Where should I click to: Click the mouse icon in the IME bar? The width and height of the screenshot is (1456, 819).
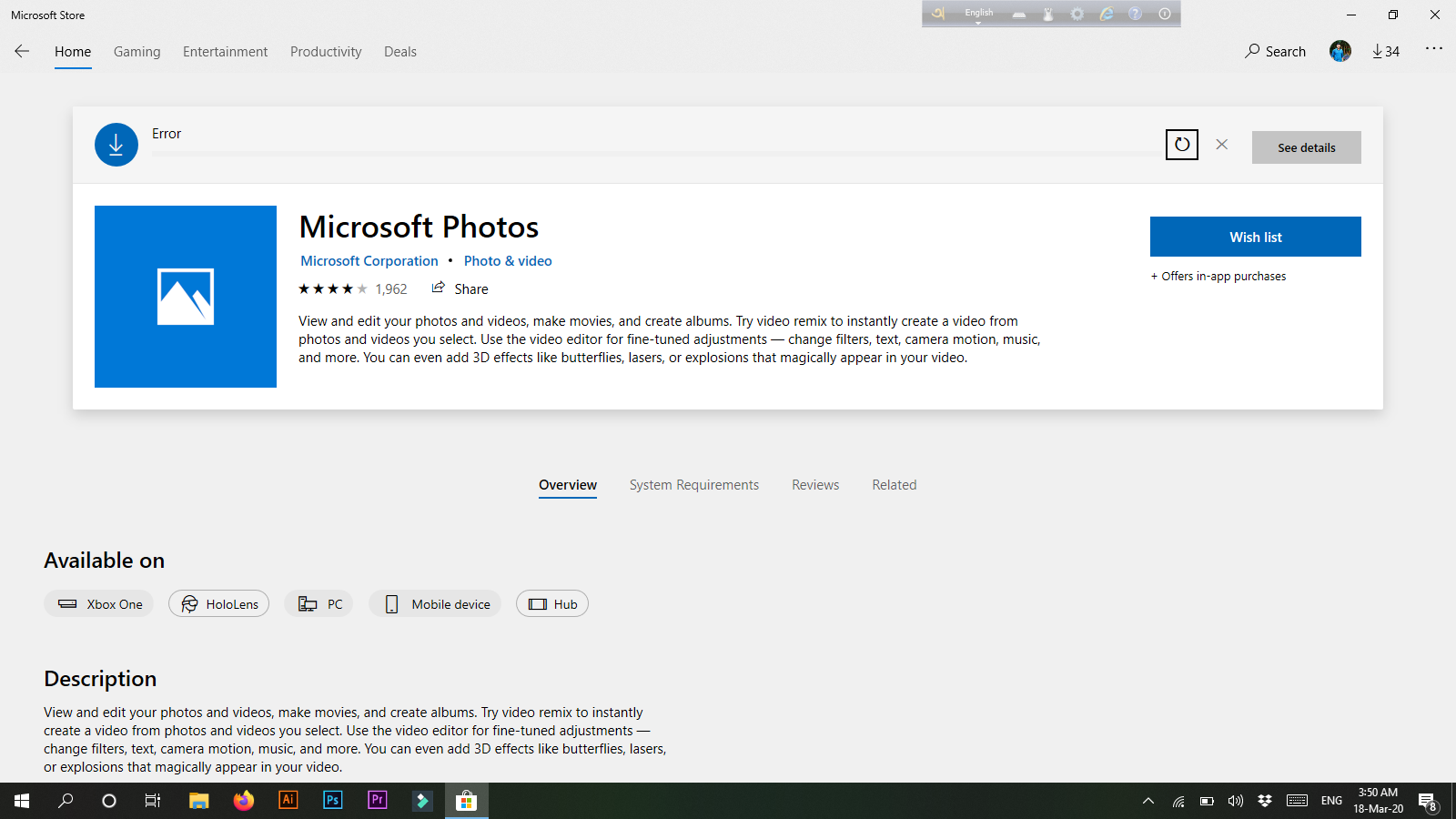1048,15
